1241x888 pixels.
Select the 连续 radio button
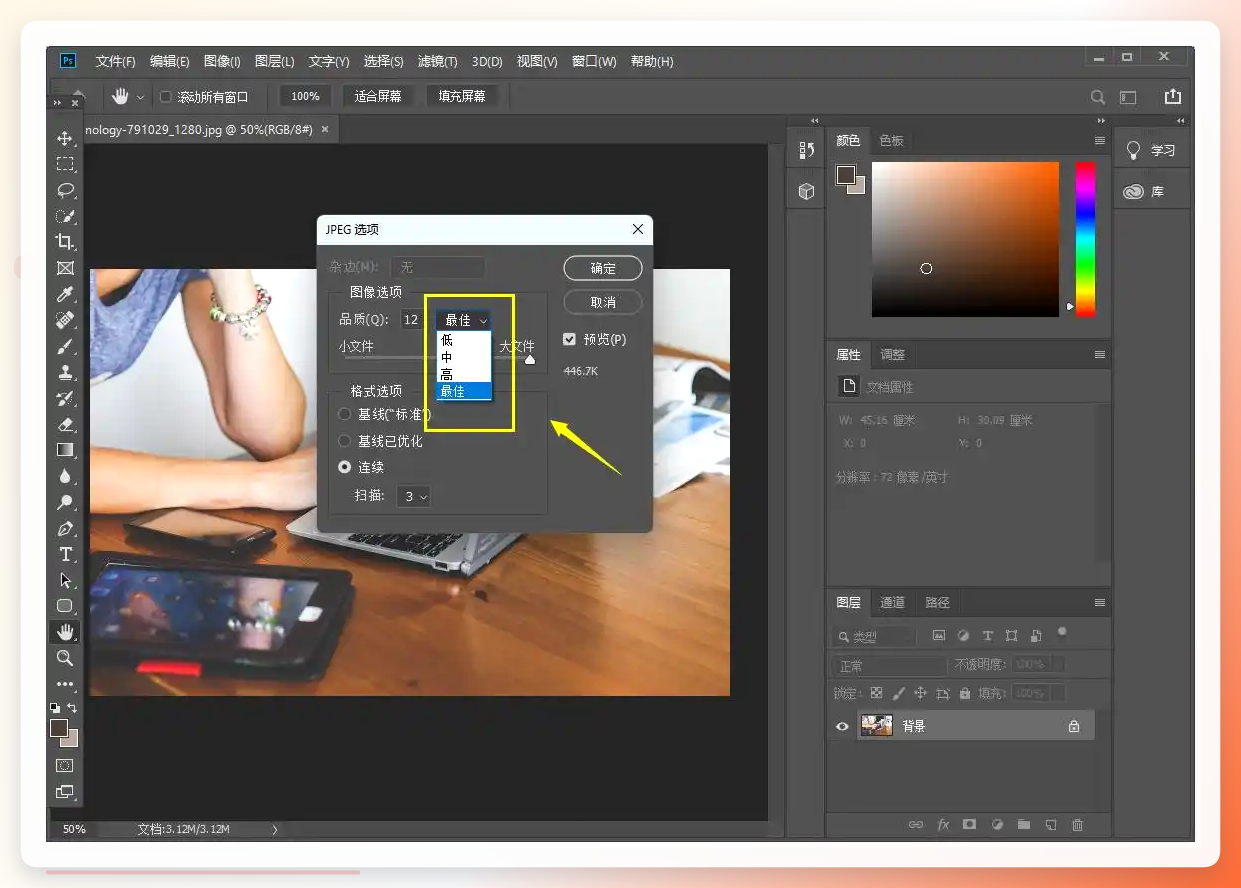345,467
